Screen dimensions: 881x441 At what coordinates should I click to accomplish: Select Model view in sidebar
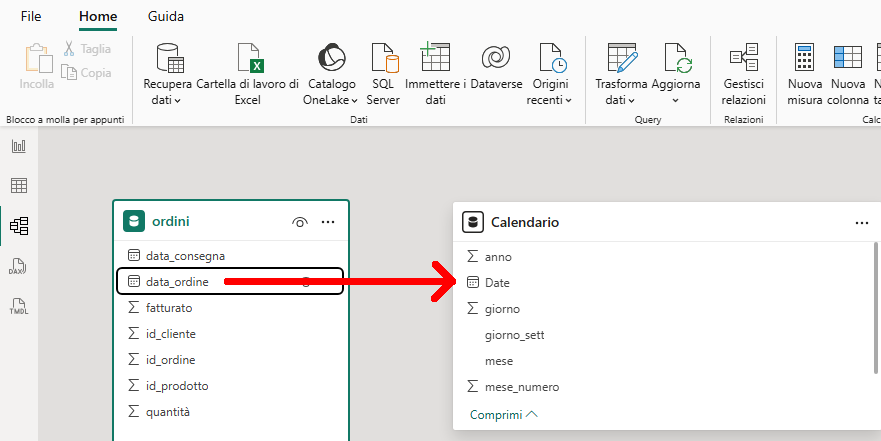(x=19, y=226)
